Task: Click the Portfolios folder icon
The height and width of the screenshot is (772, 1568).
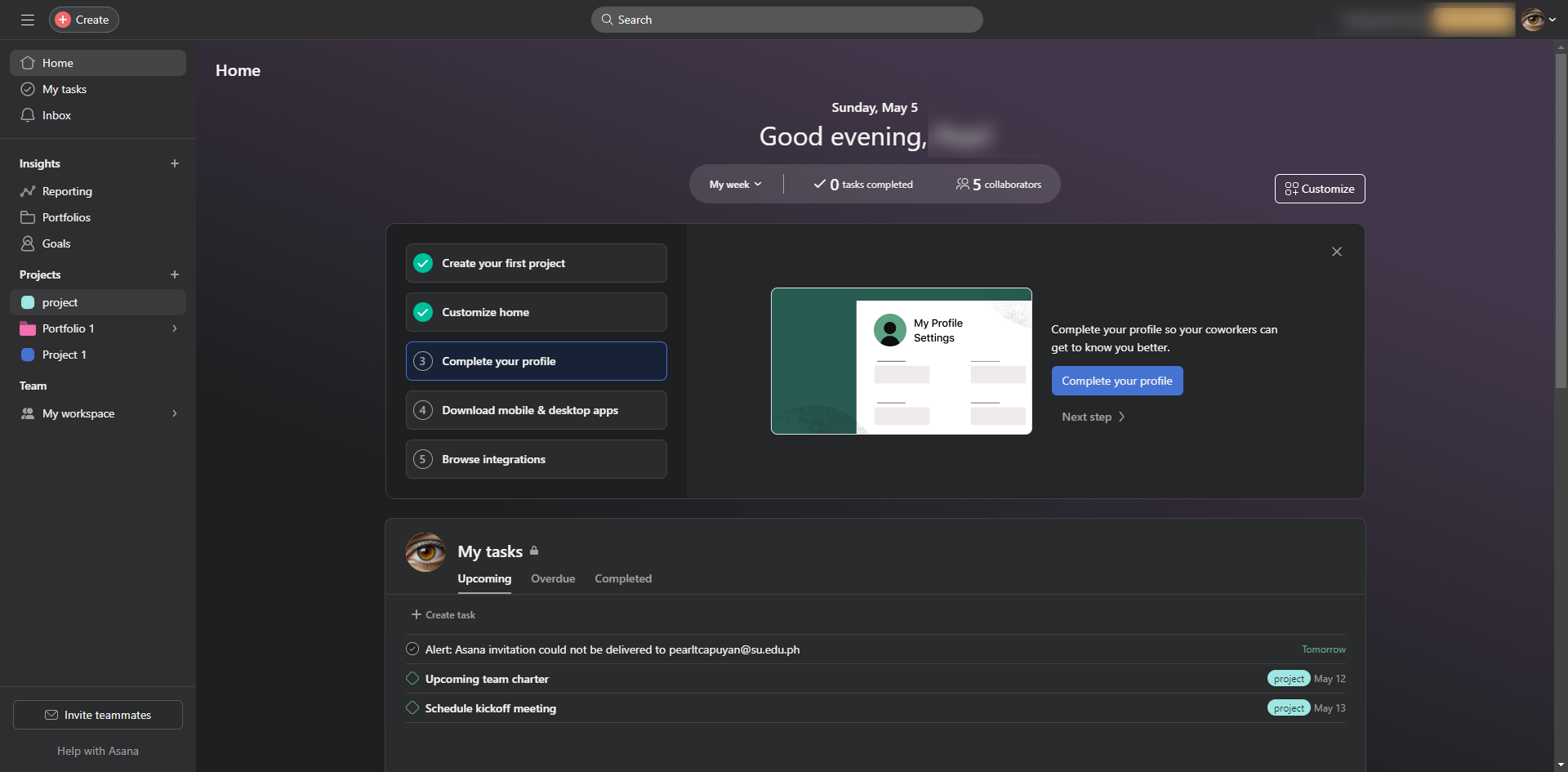Action: pyautogui.click(x=28, y=217)
